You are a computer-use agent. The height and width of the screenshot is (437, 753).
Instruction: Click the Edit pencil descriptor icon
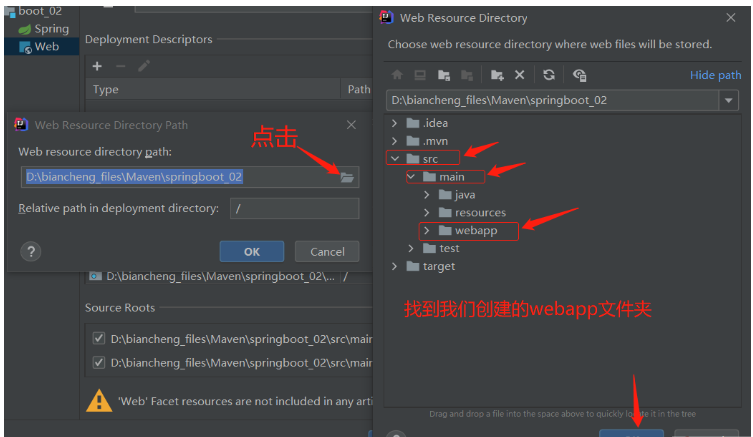click(x=144, y=66)
